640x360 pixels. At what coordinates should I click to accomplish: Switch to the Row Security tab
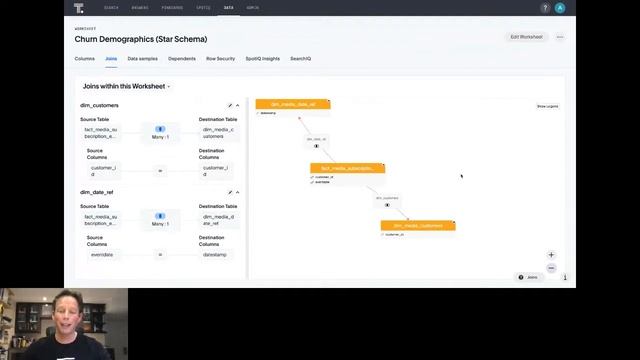point(220,59)
